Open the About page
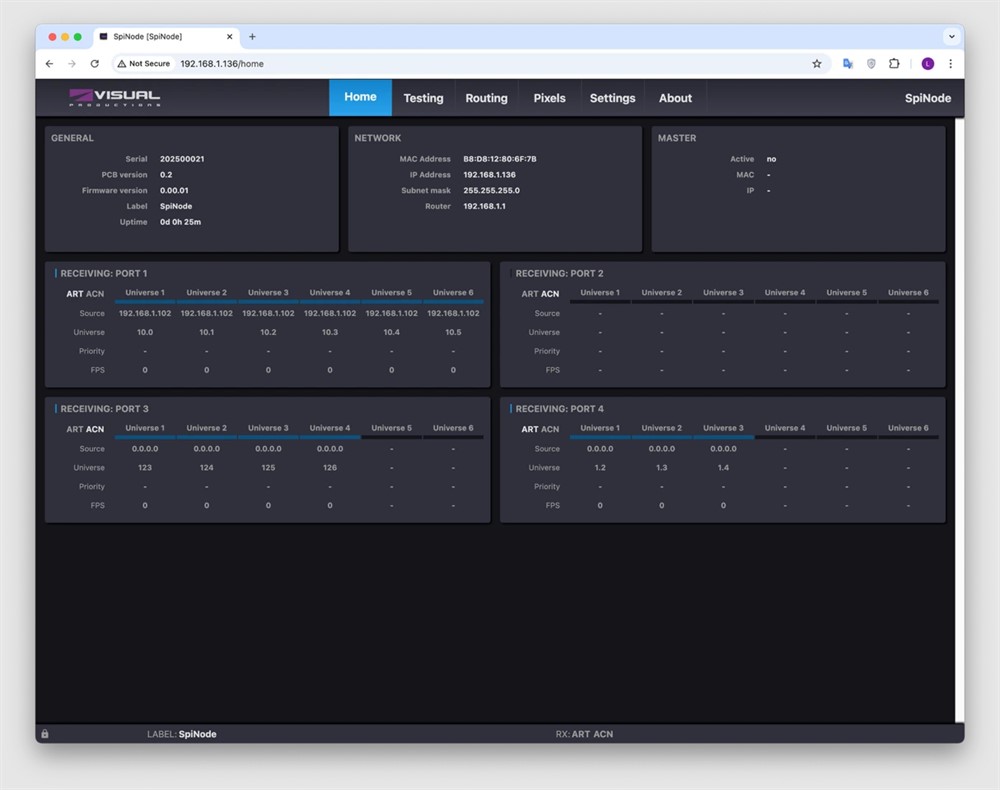 675,98
